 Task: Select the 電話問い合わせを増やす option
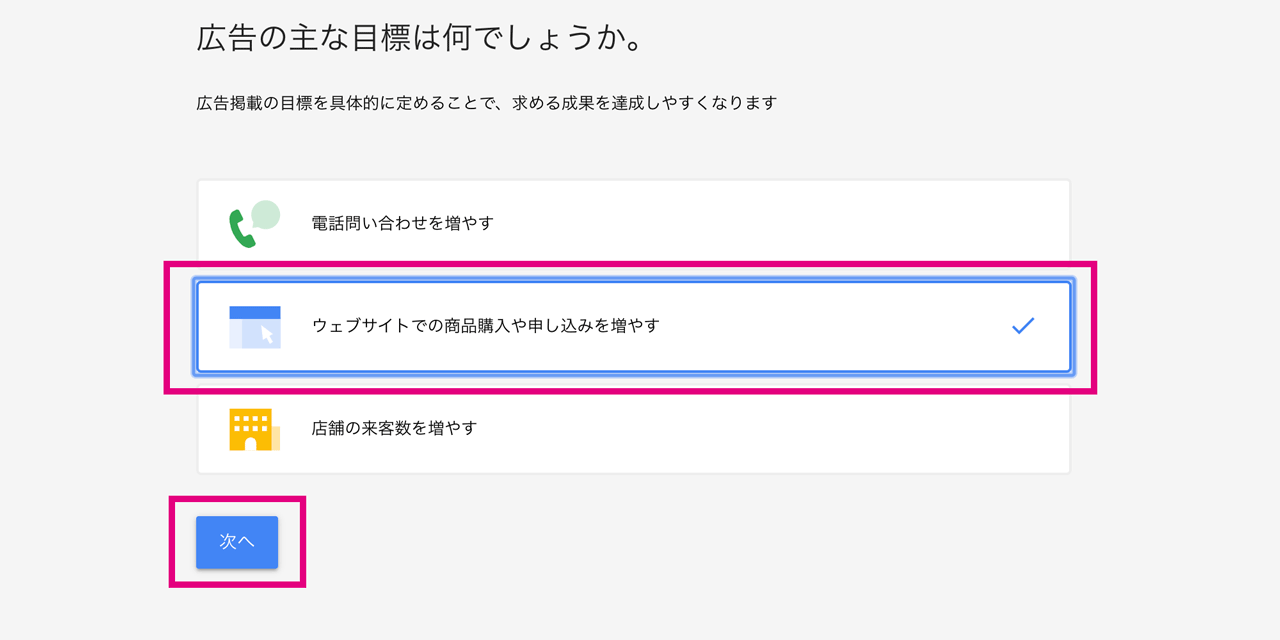tap(634, 223)
